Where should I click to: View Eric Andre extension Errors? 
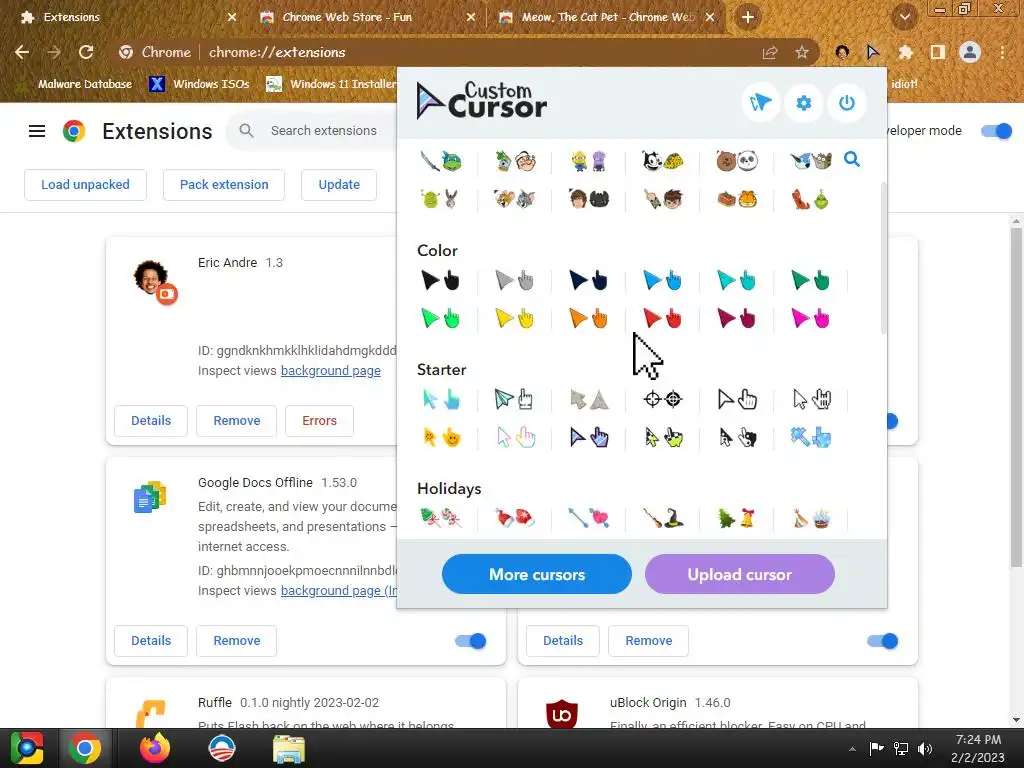click(x=319, y=421)
